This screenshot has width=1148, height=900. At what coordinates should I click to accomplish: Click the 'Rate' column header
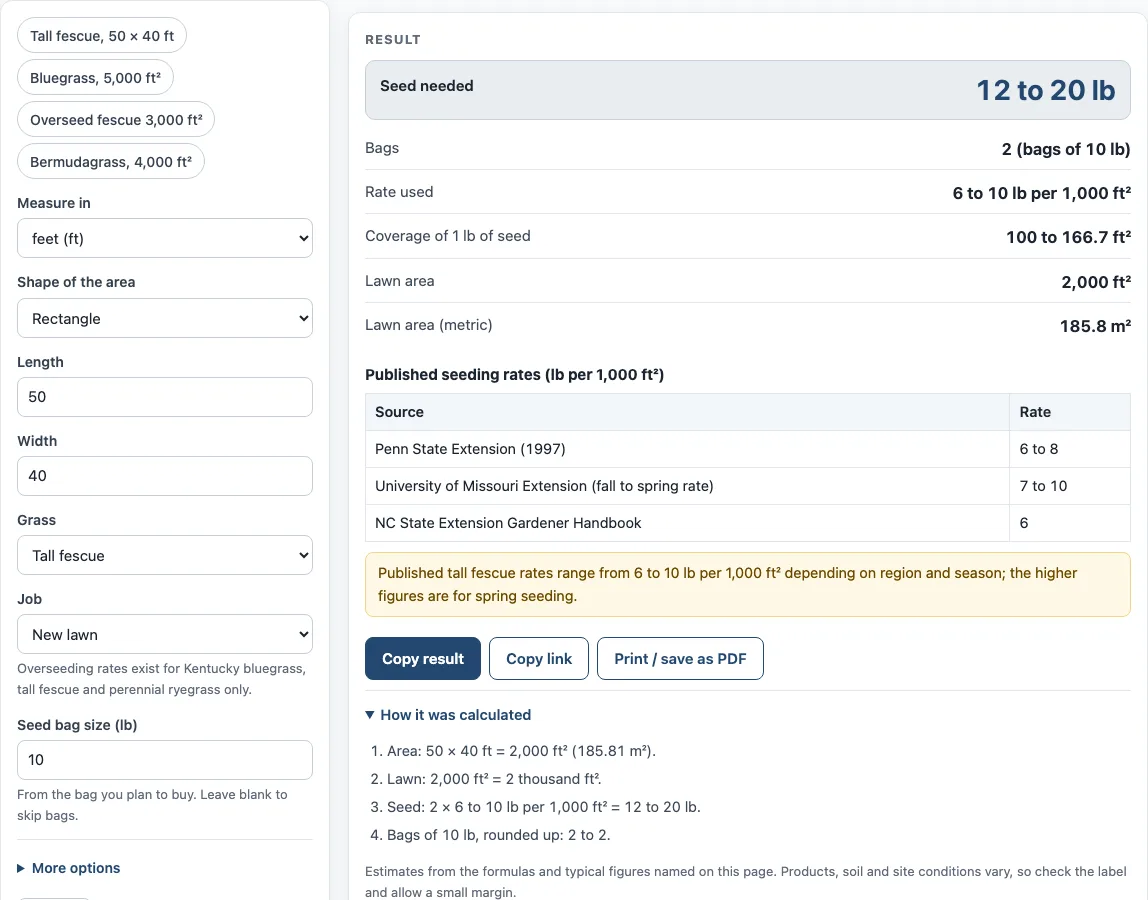(1070, 412)
